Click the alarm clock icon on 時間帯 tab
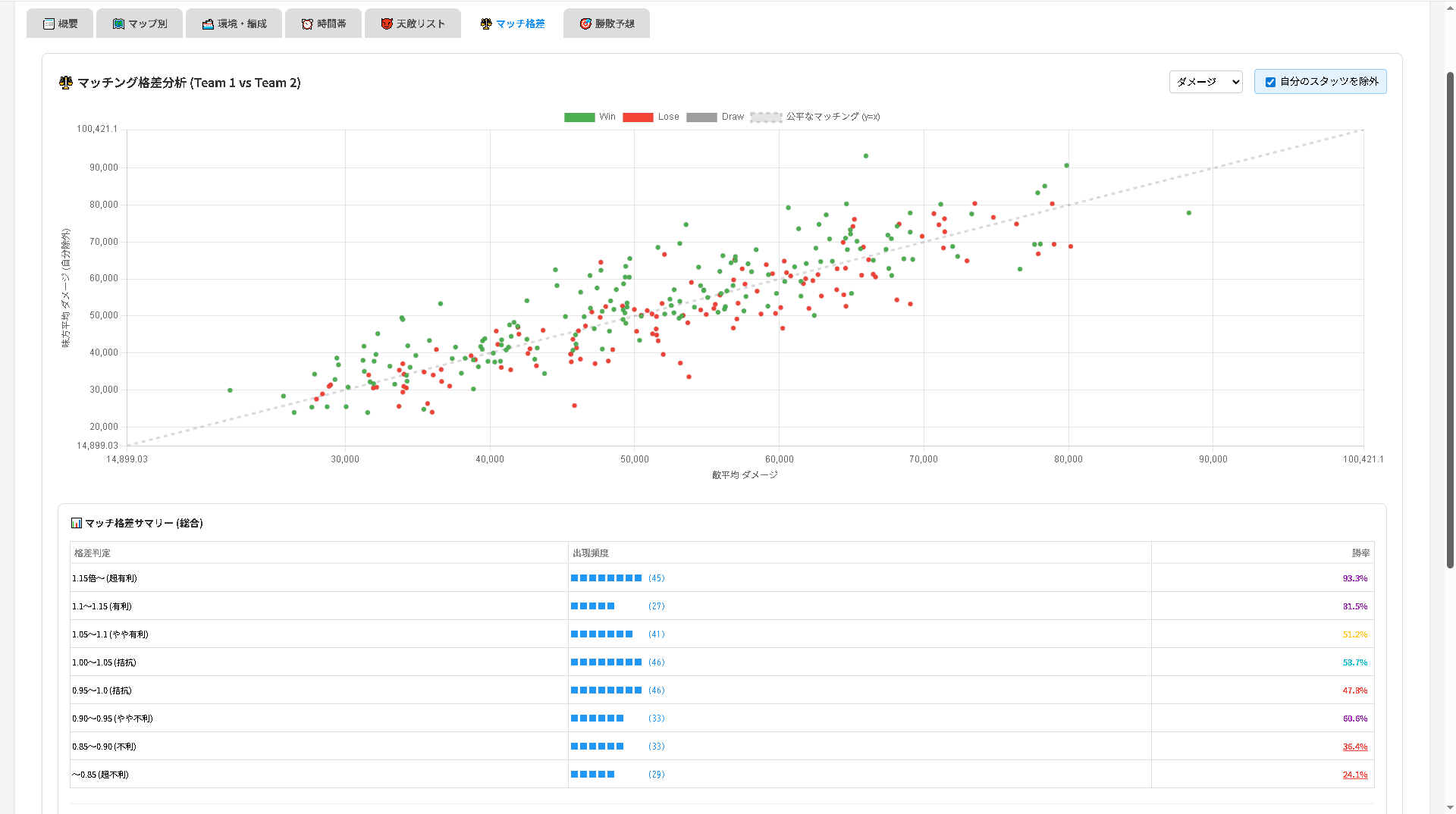Image resolution: width=1456 pixels, height=814 pixels. point(307,24)
